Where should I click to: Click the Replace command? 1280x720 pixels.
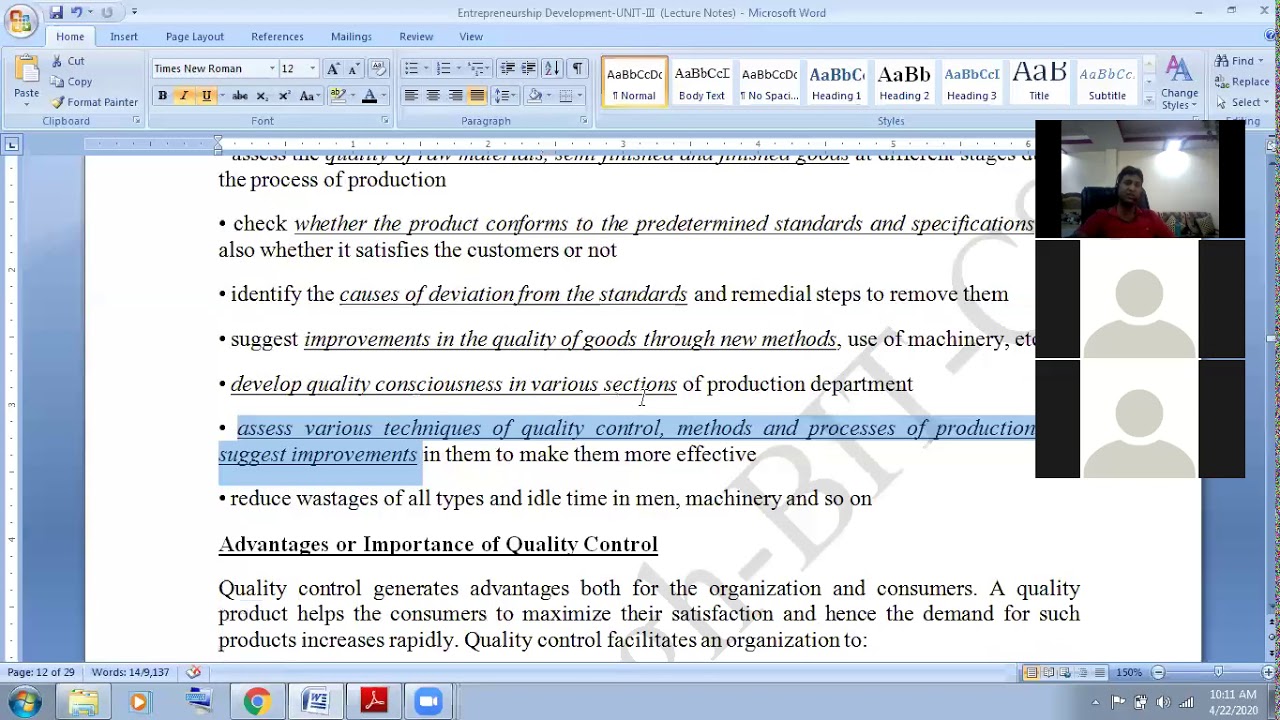coord(1242,82)
